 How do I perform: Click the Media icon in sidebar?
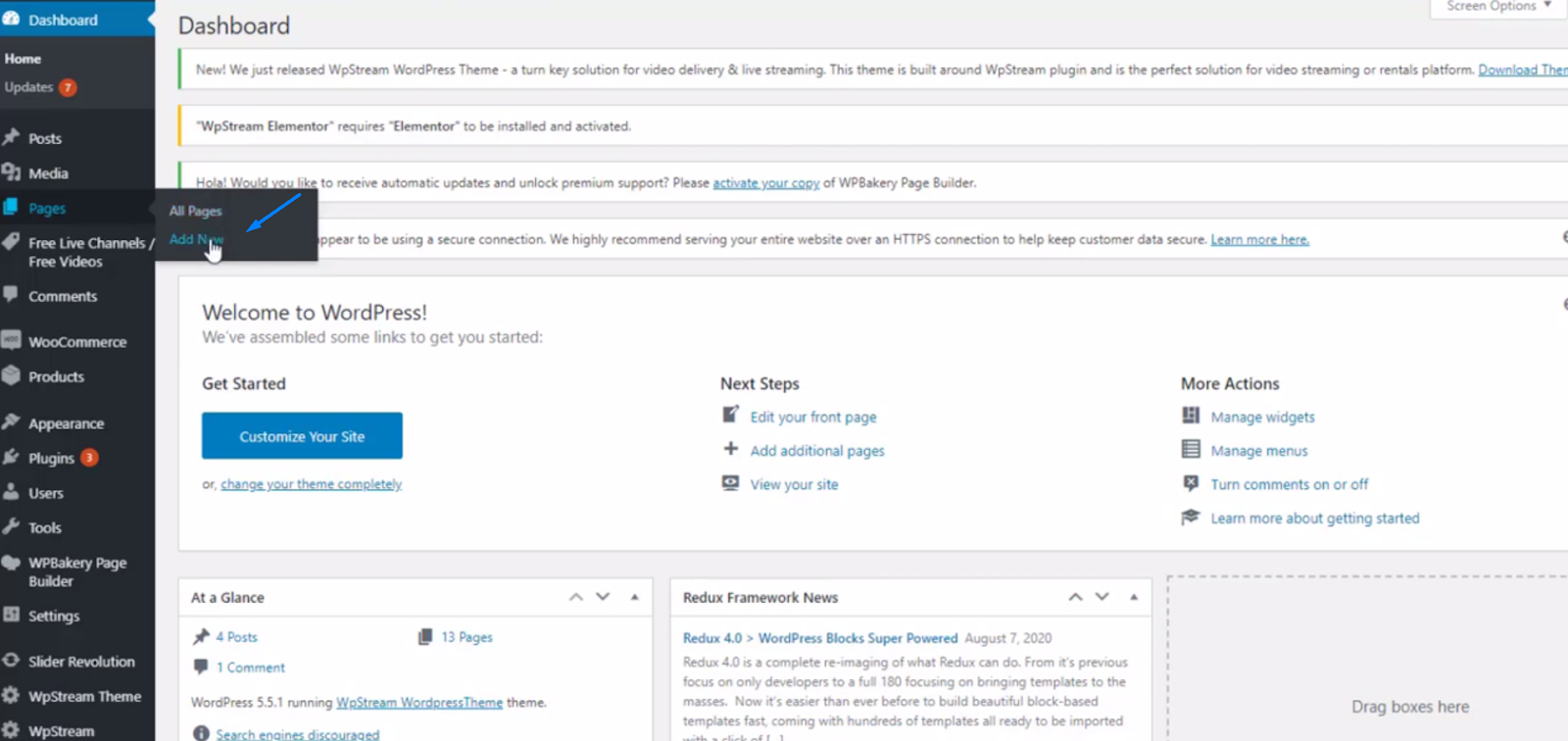[11, 173]
